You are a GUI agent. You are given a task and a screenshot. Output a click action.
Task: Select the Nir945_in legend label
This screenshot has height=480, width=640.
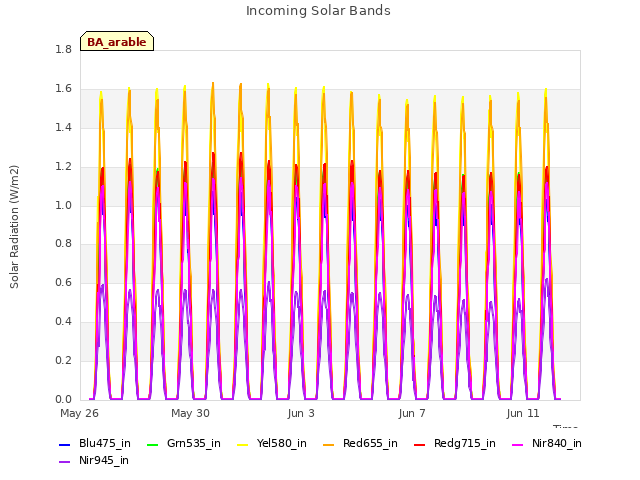tap(104, 461)
